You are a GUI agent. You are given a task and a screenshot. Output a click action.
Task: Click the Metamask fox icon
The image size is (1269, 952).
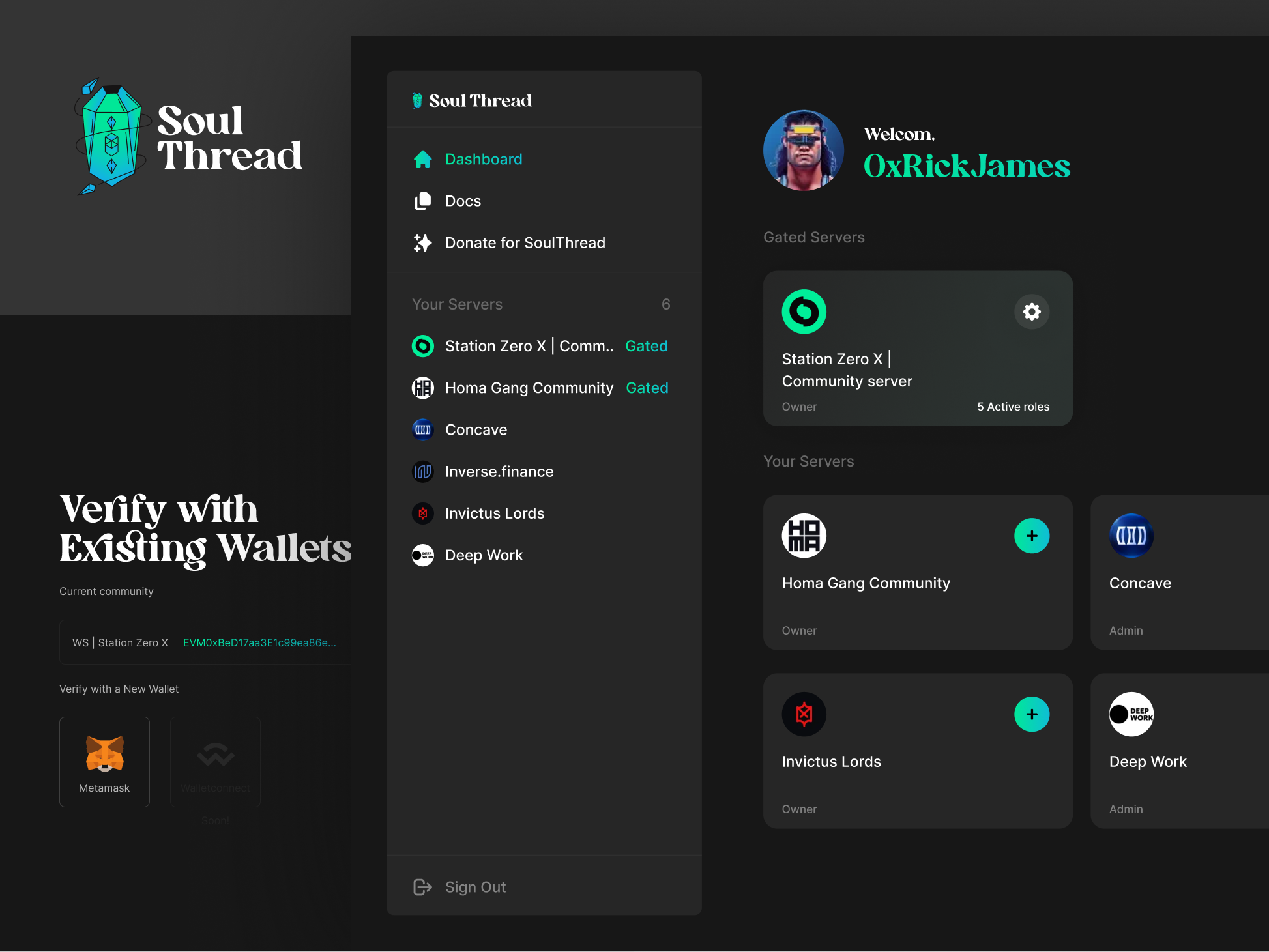pos(105,754)
